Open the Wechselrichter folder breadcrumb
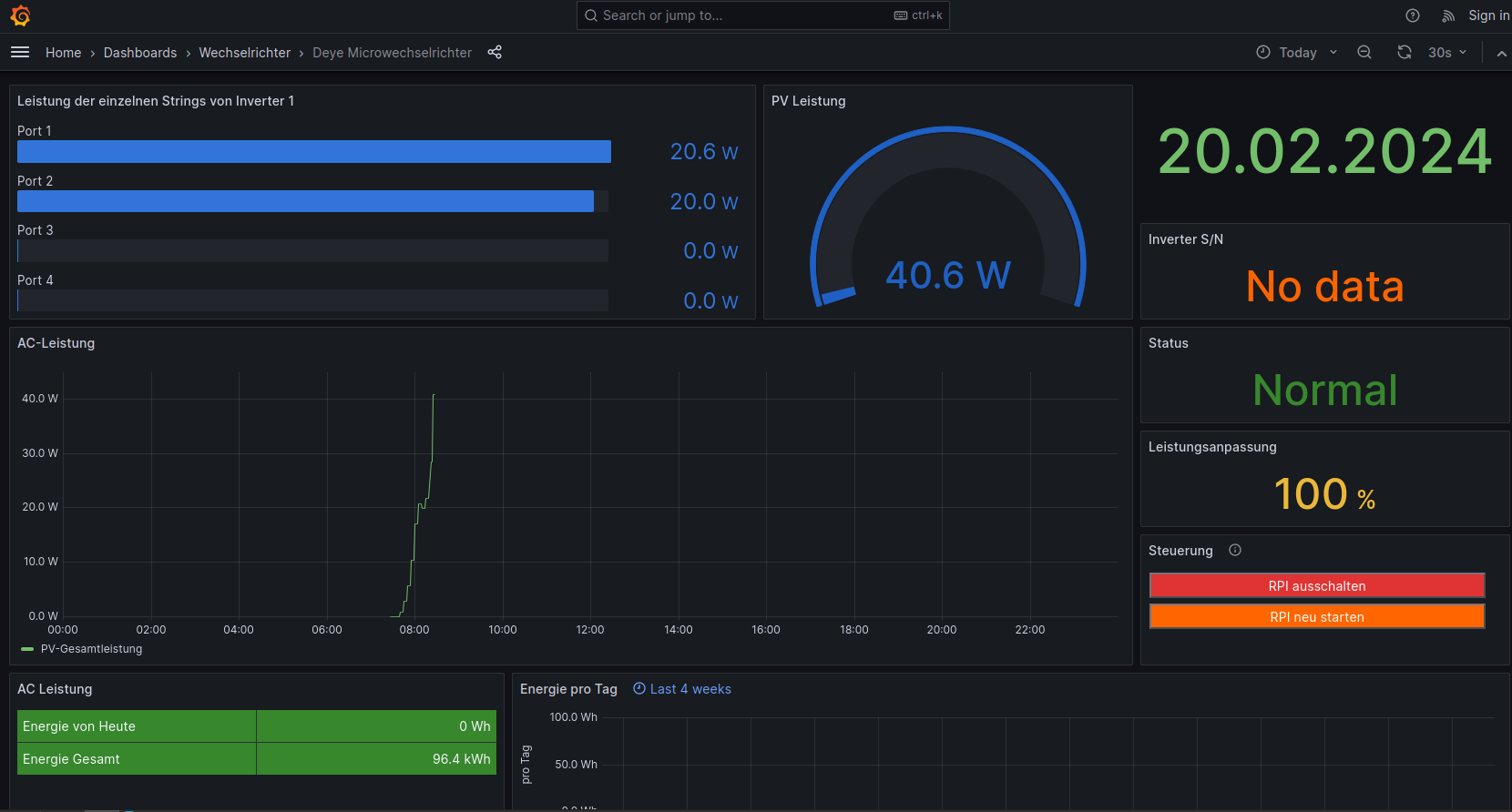This screenshot has width=1512, height=812. 244,53
